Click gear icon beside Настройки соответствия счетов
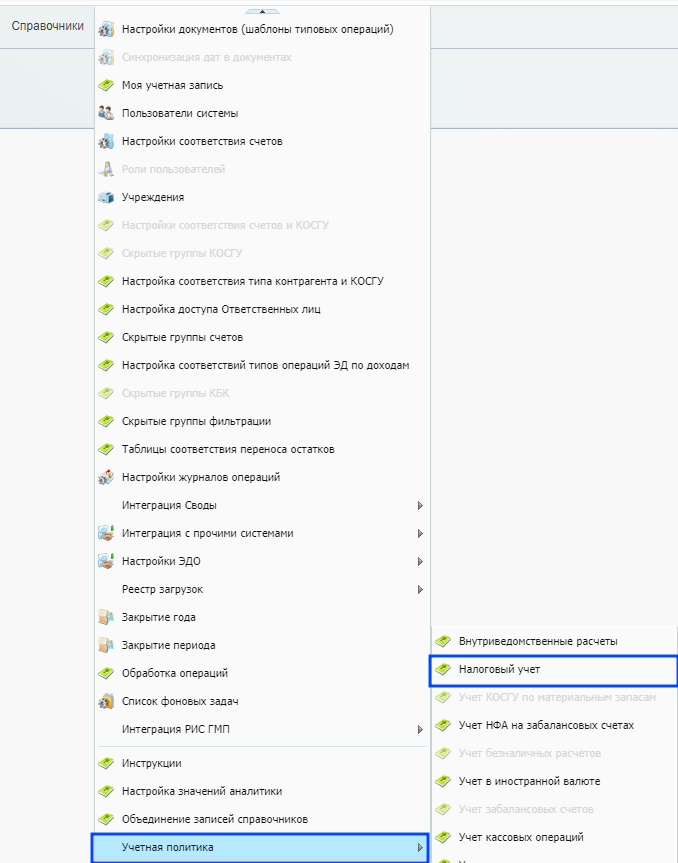Screen dimensions: 678x863 point(106,141)
